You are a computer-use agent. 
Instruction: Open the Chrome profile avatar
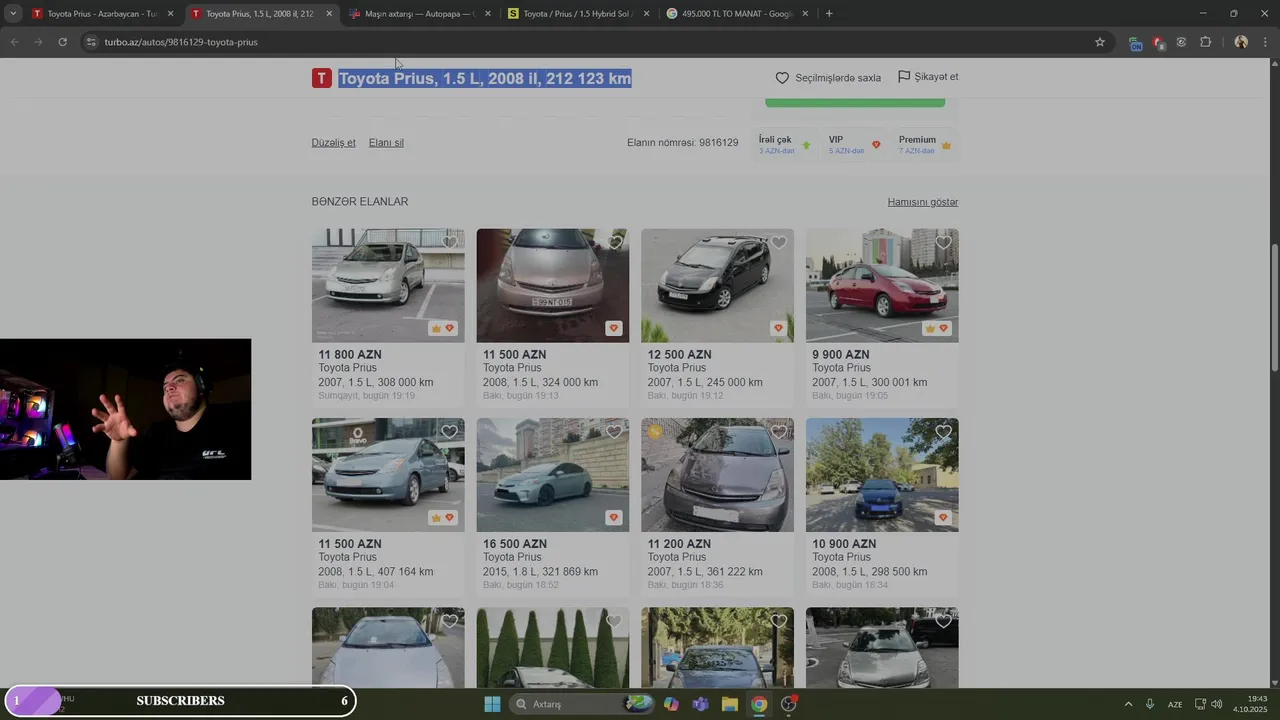point(1241,42)
